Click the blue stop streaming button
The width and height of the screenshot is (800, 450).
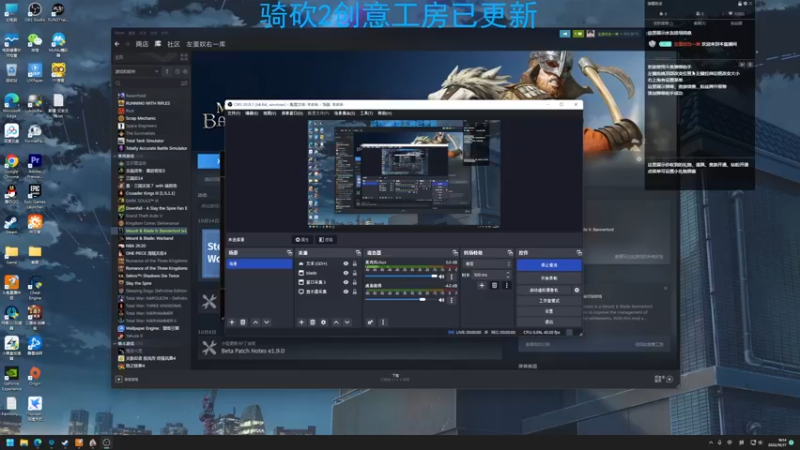[x=549, y=265]
